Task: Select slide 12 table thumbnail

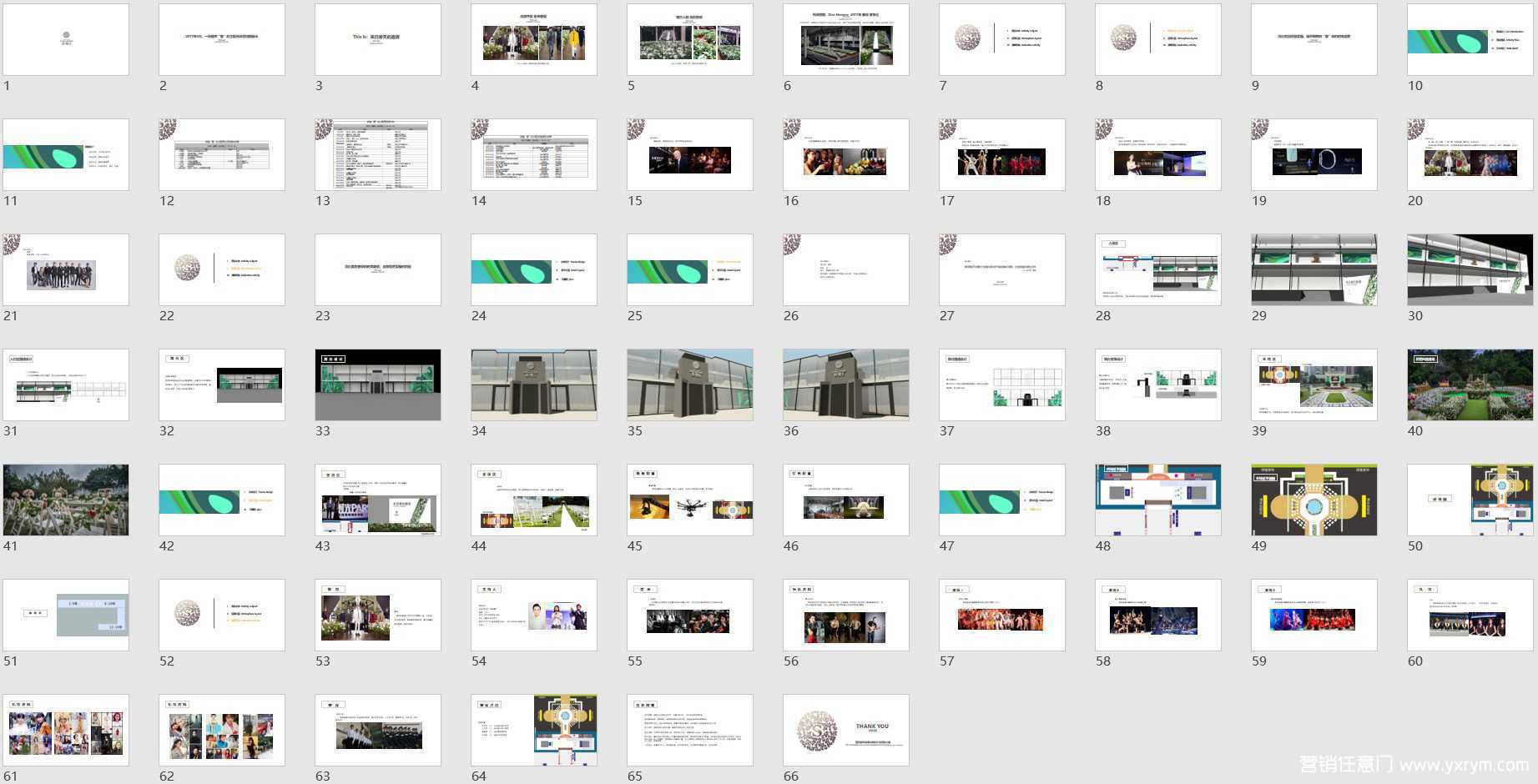Action: tap(222, 154)
